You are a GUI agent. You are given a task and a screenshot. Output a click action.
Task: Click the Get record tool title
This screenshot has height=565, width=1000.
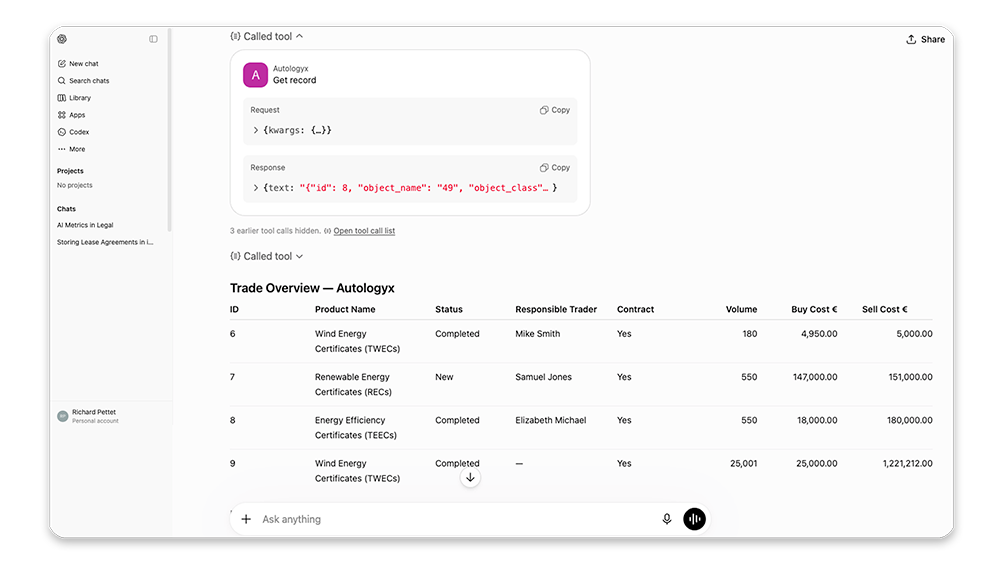click(x=295, y=80)
